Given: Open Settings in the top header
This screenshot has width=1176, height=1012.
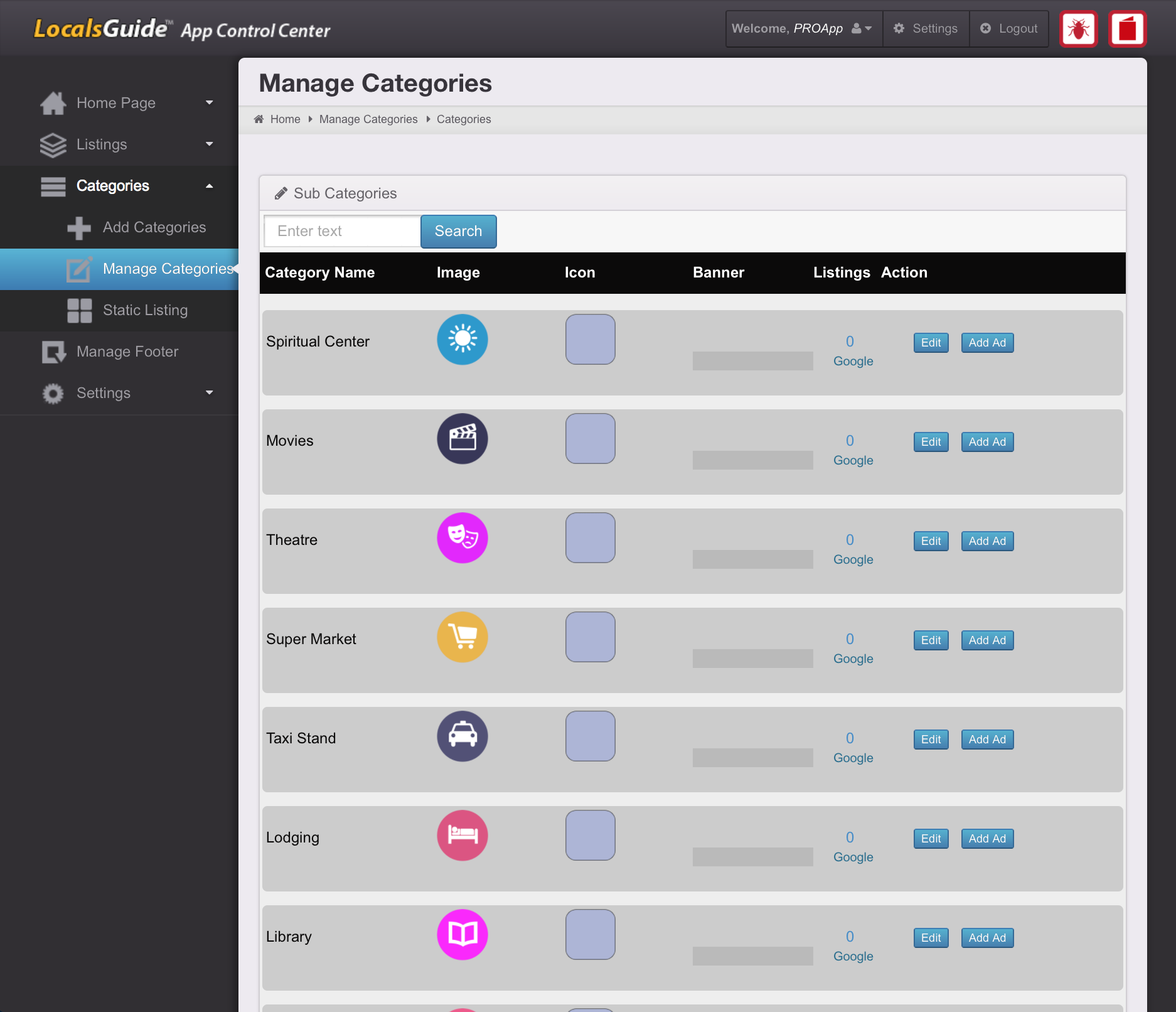Looking at the screenshot, I should point(926,29).
